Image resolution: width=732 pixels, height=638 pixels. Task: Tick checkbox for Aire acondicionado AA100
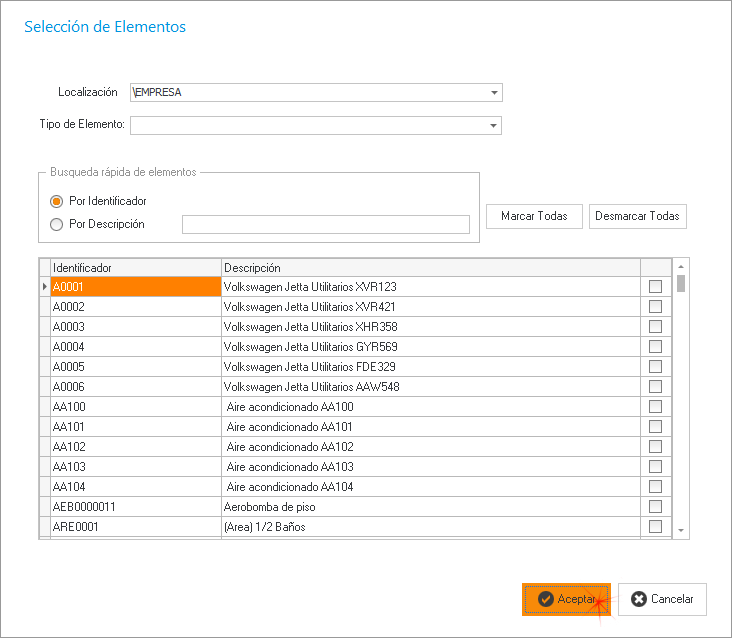click(x=655, y=407)
